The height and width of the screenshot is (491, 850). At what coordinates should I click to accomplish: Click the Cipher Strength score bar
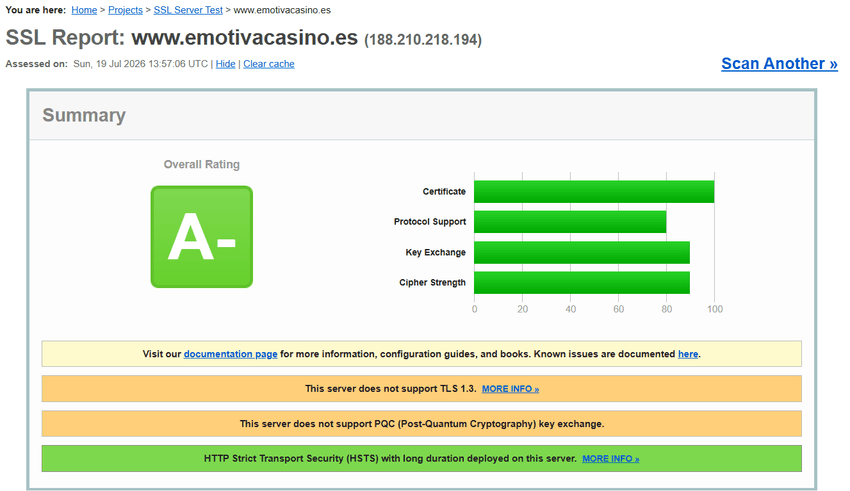(582, 283)
